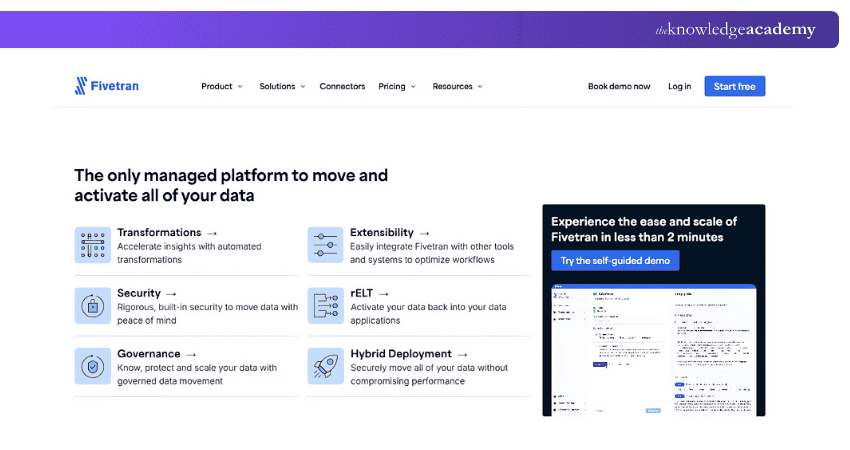Open the Transformations heading link
The width and height of the screenshot is (850, 450).
159,233
